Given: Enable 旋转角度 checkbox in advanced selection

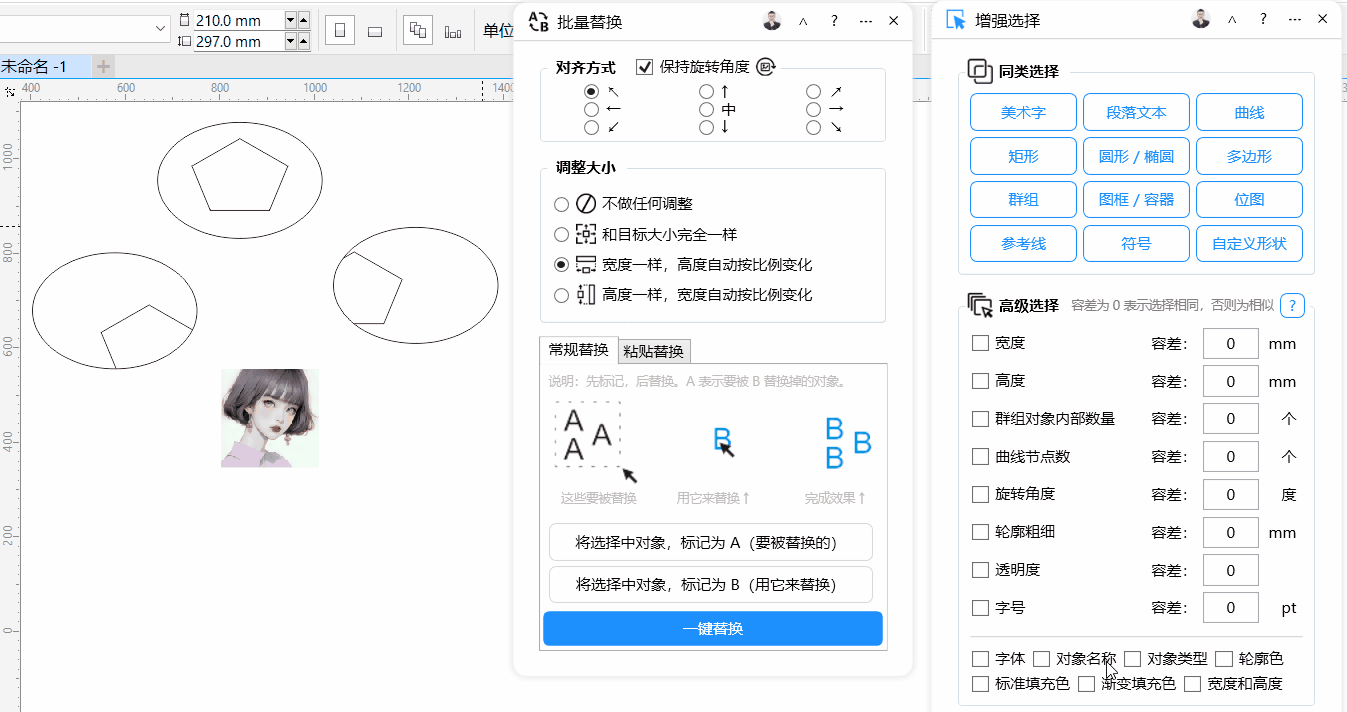Looking at the screenshot, I should pos(981,494).
